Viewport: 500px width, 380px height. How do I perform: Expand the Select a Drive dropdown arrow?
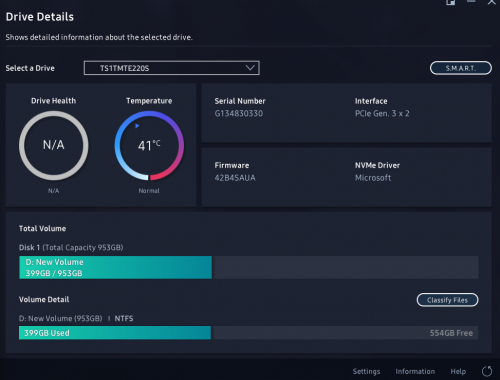click(x=250, y=68)
